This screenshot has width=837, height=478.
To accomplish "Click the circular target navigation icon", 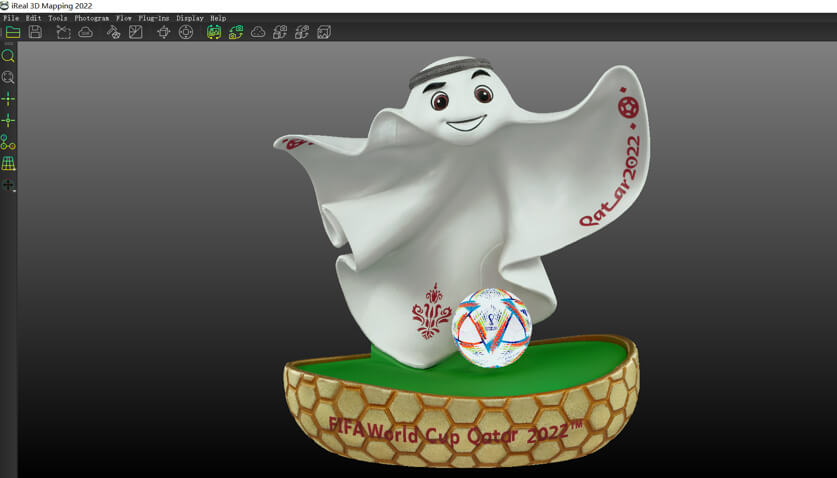I will pyautogui.click(x=186, y=32).
